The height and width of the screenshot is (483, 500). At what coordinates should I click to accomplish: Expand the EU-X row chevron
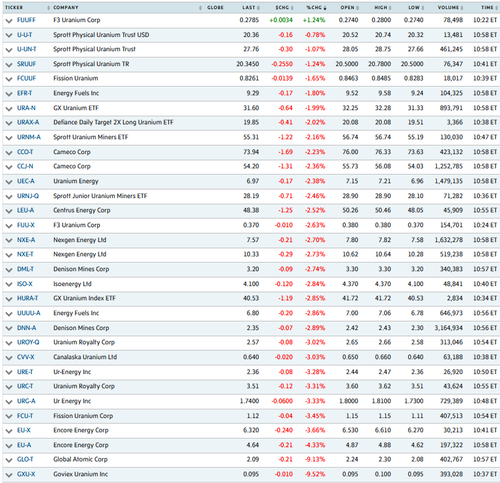pyautogui.click(x=9, y=431)
